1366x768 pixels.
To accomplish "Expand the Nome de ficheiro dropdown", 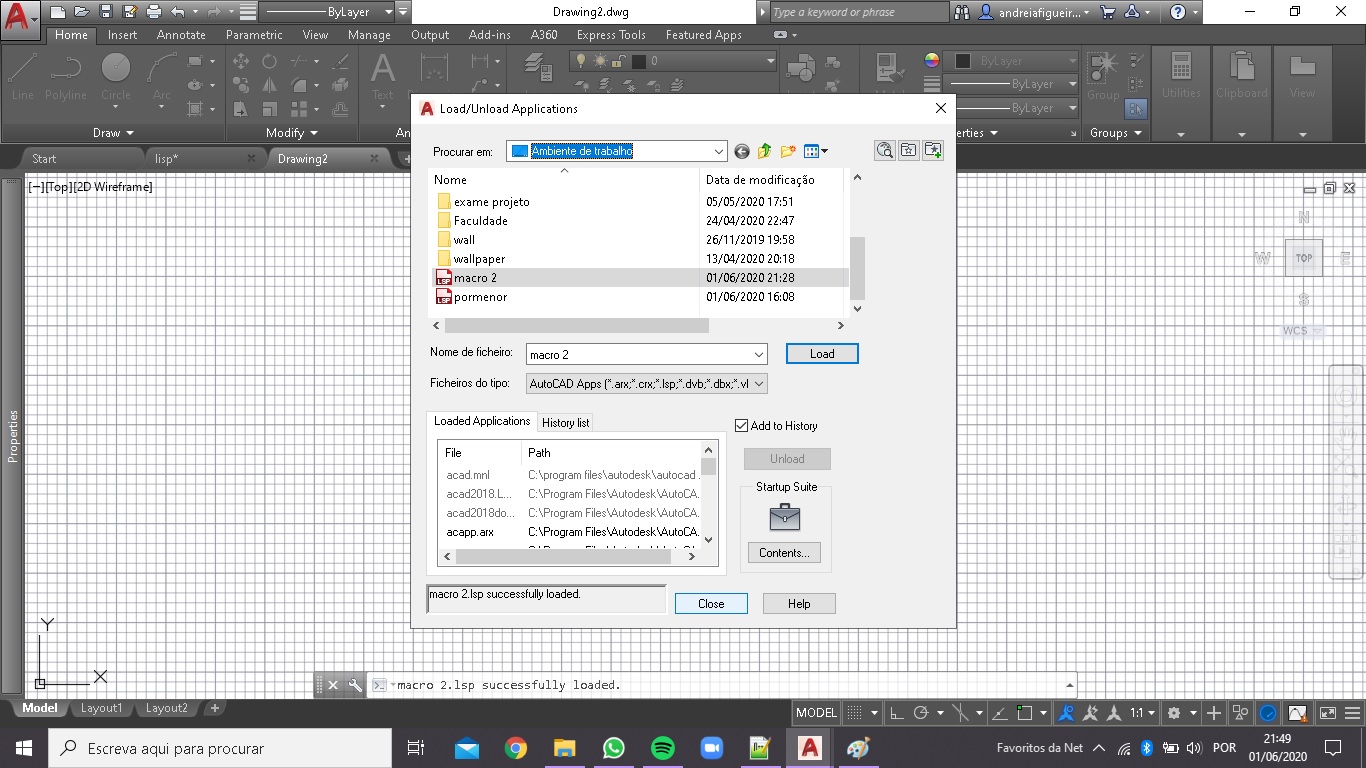I will pos(759,354).
